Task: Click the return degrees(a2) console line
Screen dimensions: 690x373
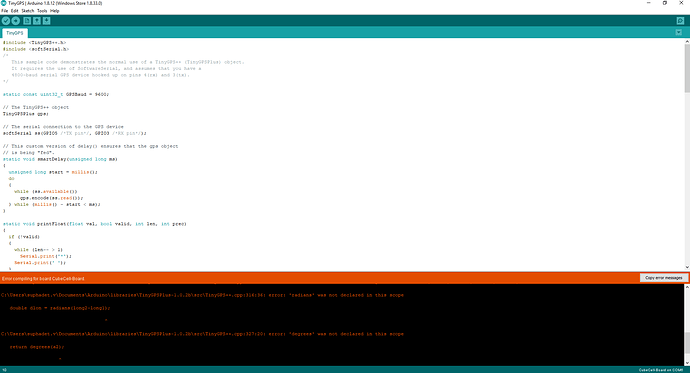Action: click(x=37, y=347)
